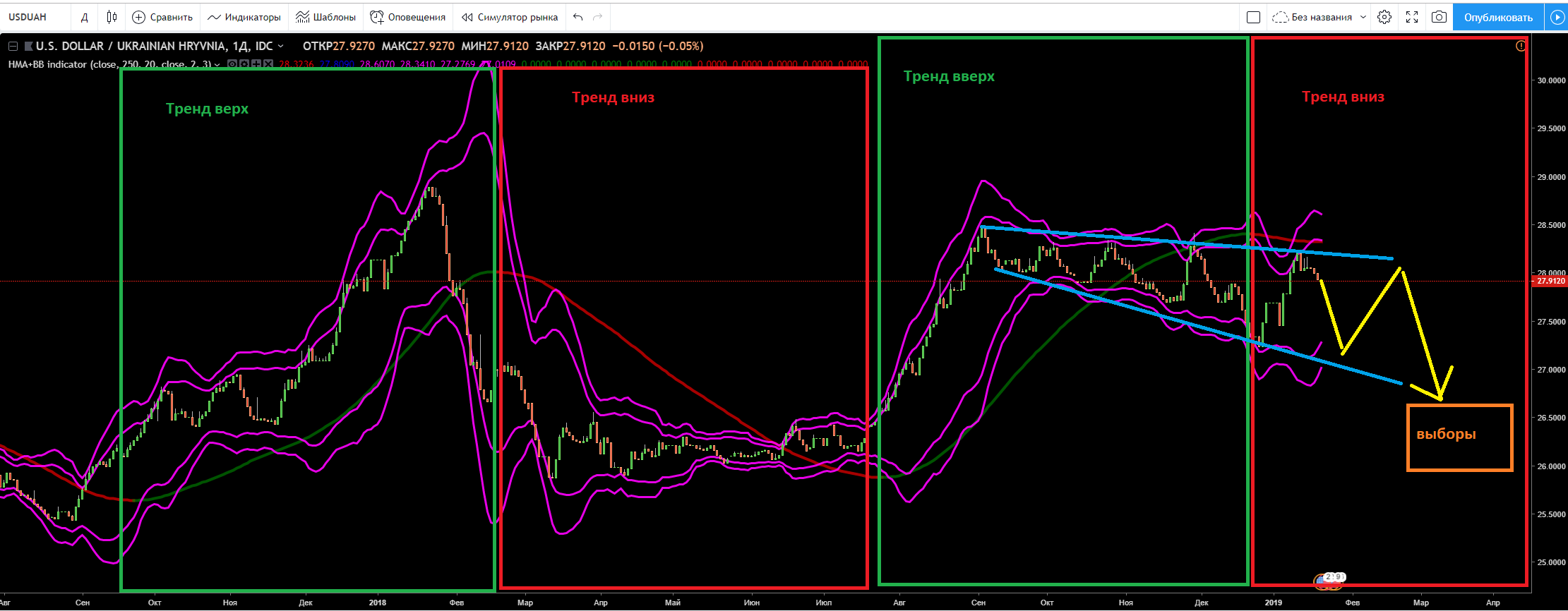Click the USDUAH symbol search field
This screenshot has height=611, width=1568.
click(x=35, y=17)
